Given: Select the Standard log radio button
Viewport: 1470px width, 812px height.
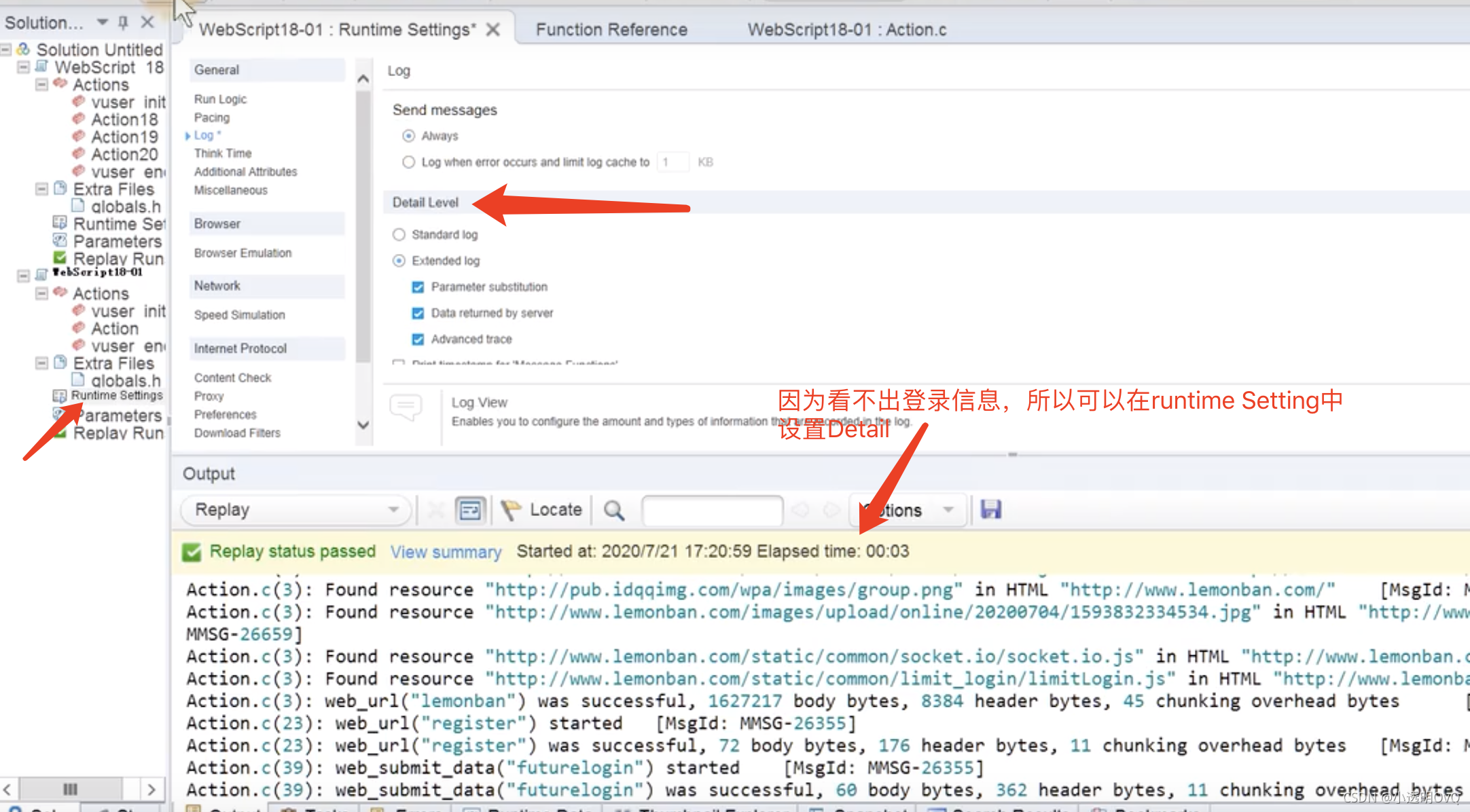Looking at the screenshot, I should tap(399, 234).
